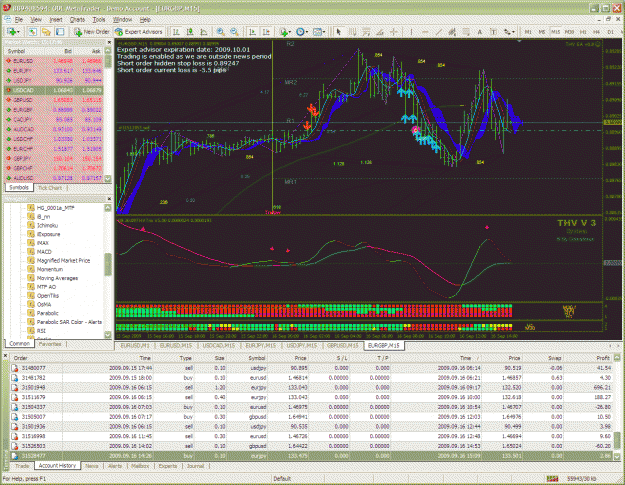
Task: Toggle the Expert Advisors button
Action: tap(139, 32)
